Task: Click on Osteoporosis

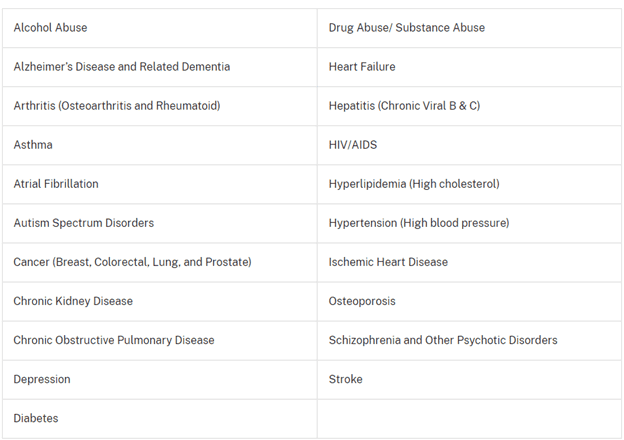Action: 362,301
